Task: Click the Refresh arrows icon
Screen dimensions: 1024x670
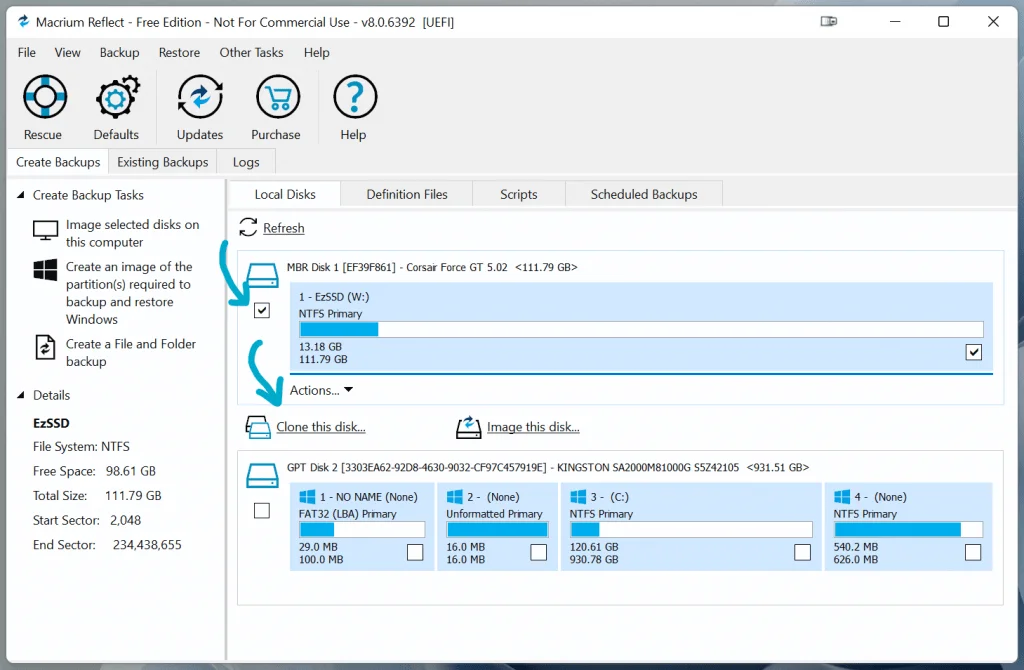Action: point(248,227)
